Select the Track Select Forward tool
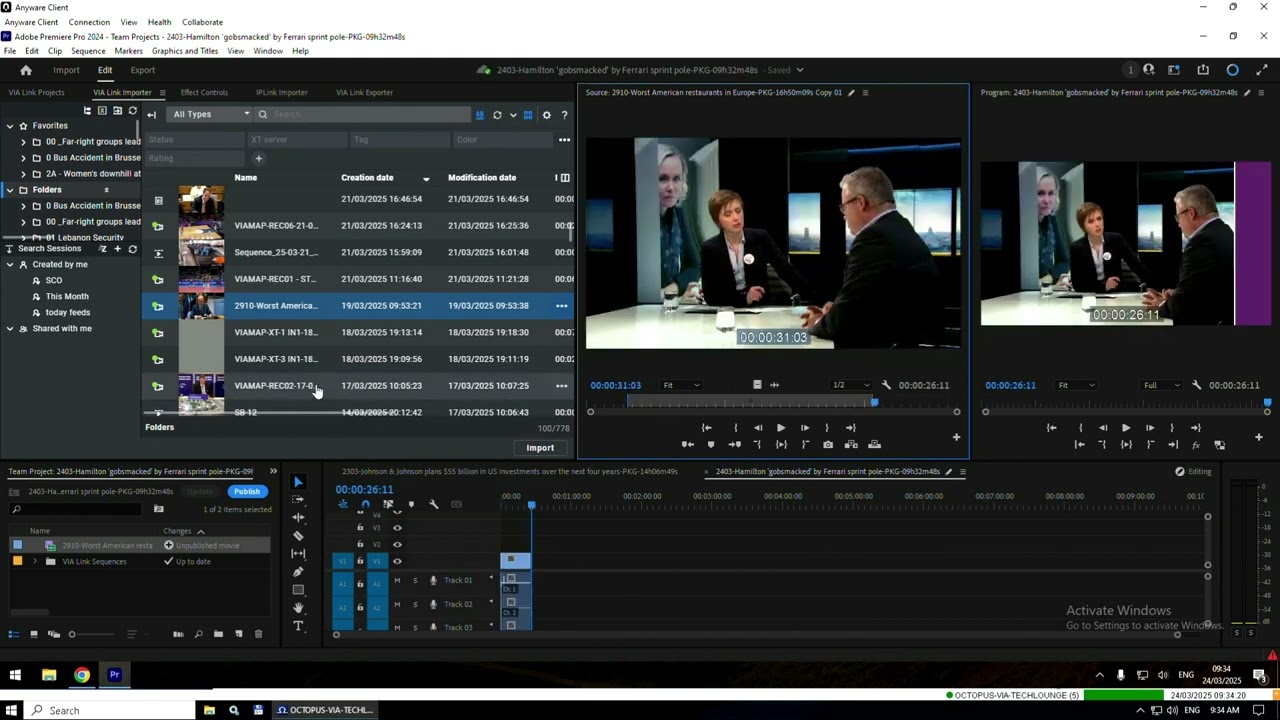This screenshot has height=720, width=1280. [298, 500]
